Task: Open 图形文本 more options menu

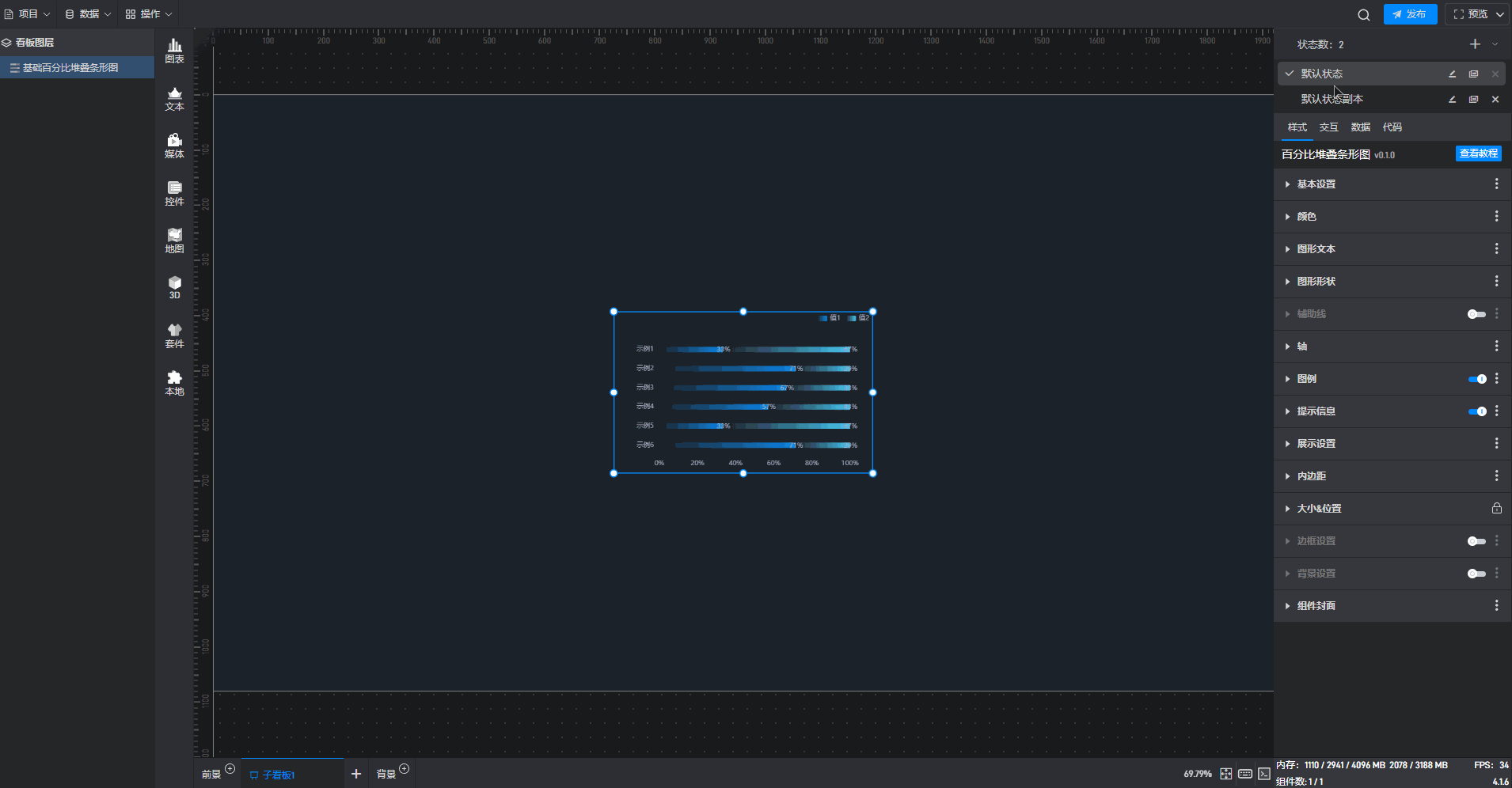Action: [x=1496, y=249]
